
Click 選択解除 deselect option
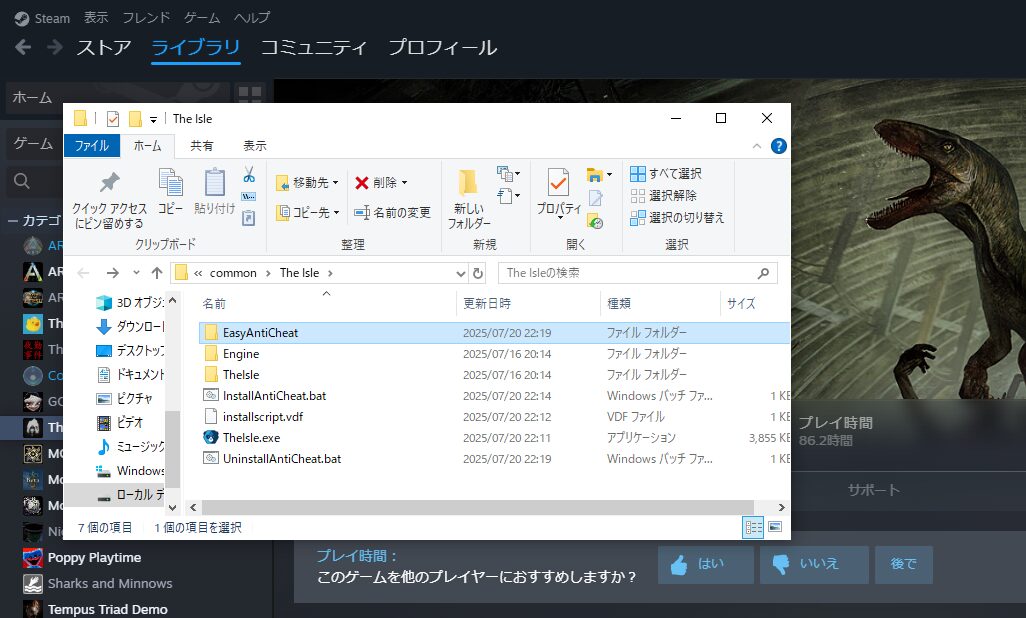(663, 195)
